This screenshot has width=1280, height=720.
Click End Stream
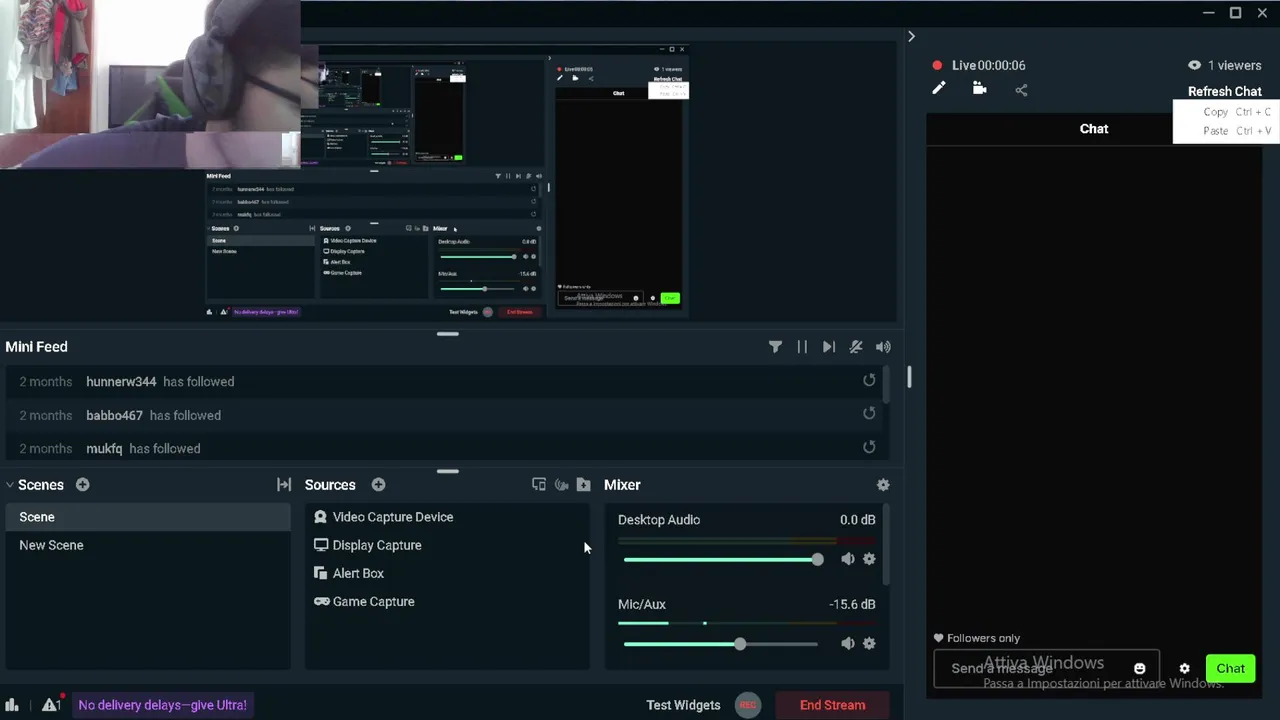click(832, 705)
